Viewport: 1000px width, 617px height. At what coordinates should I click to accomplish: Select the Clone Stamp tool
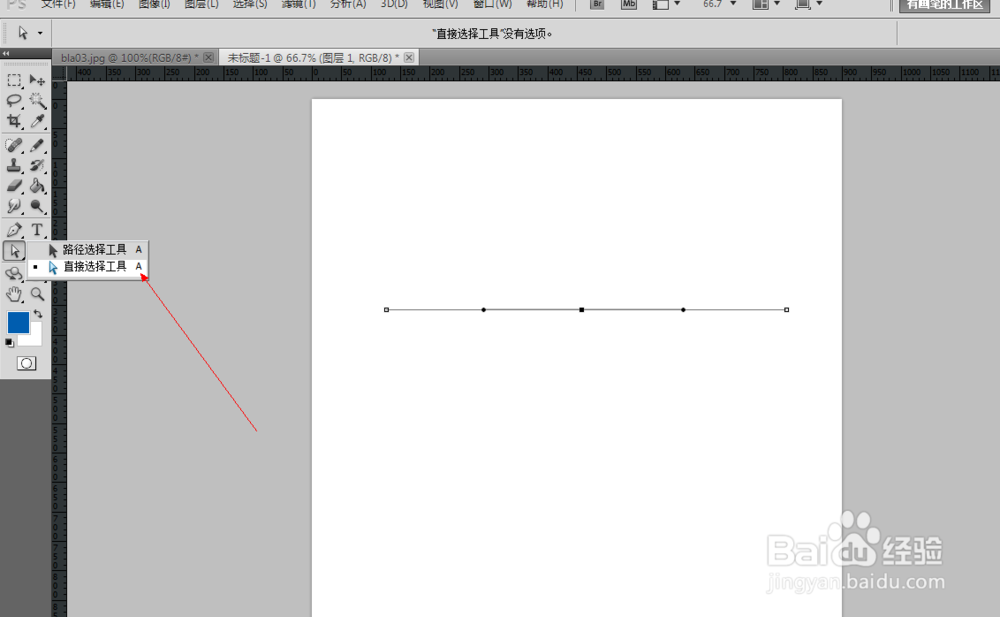14,165
